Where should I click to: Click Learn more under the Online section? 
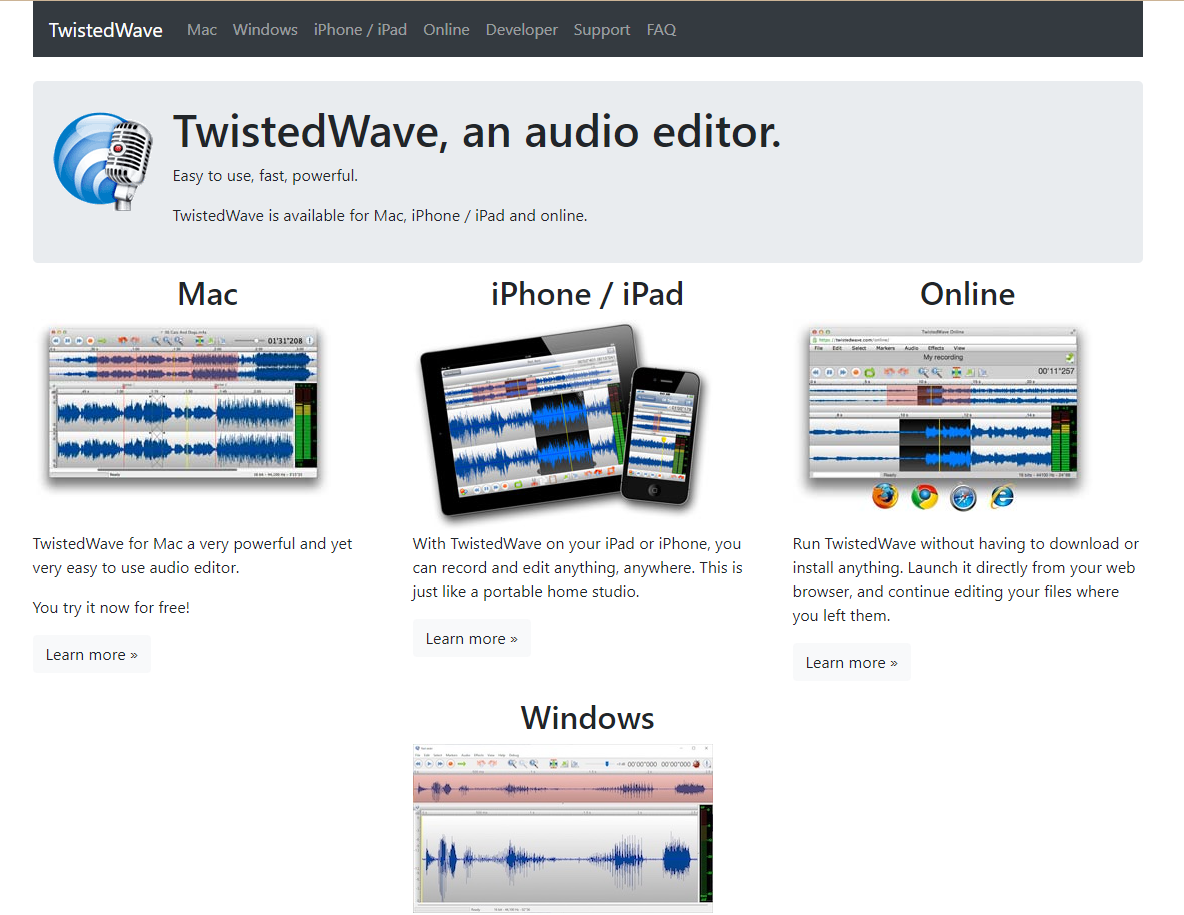pyautogui.click(x=851, y=661)
